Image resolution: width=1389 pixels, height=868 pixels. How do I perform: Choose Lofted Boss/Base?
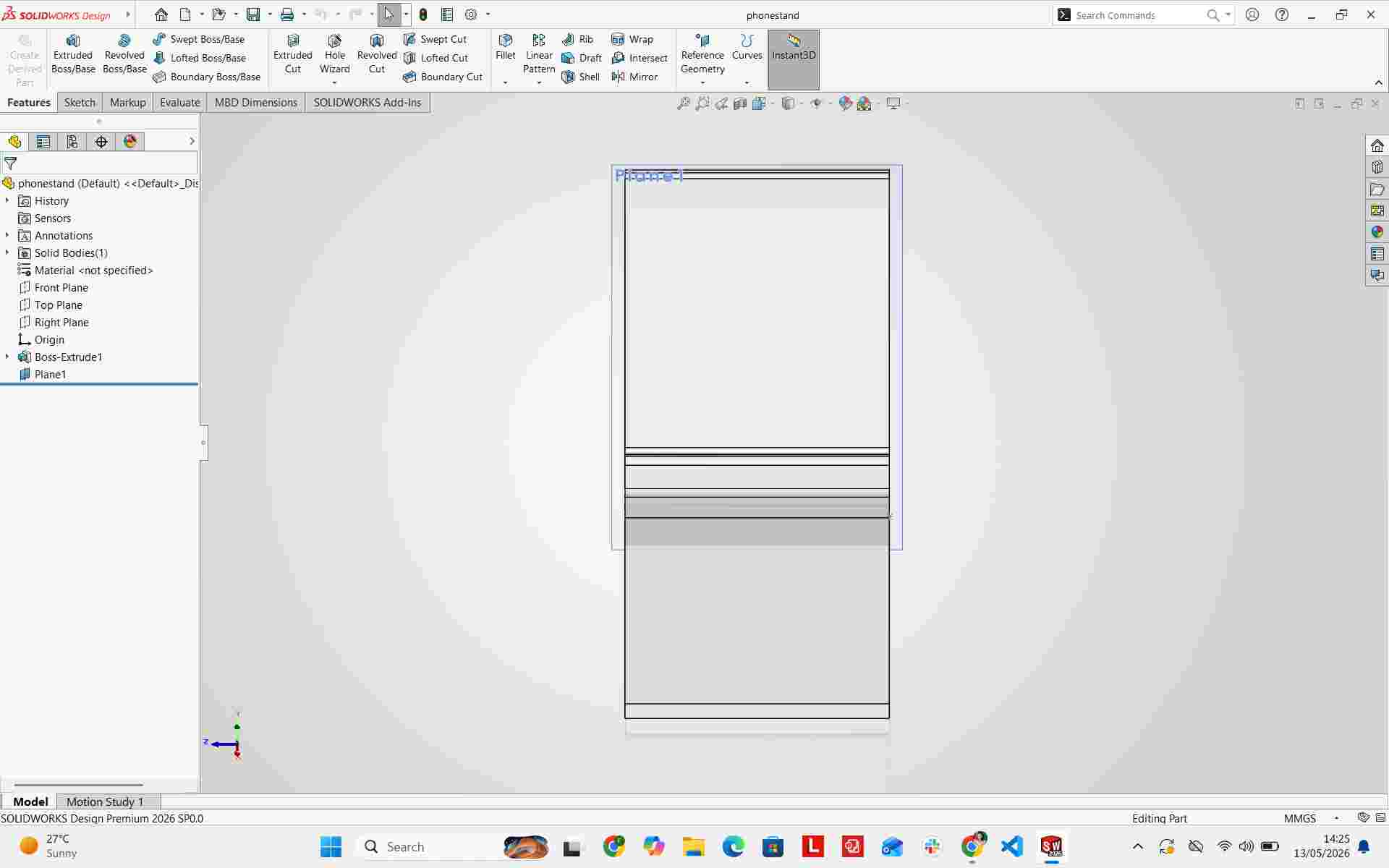coord(199,58)
